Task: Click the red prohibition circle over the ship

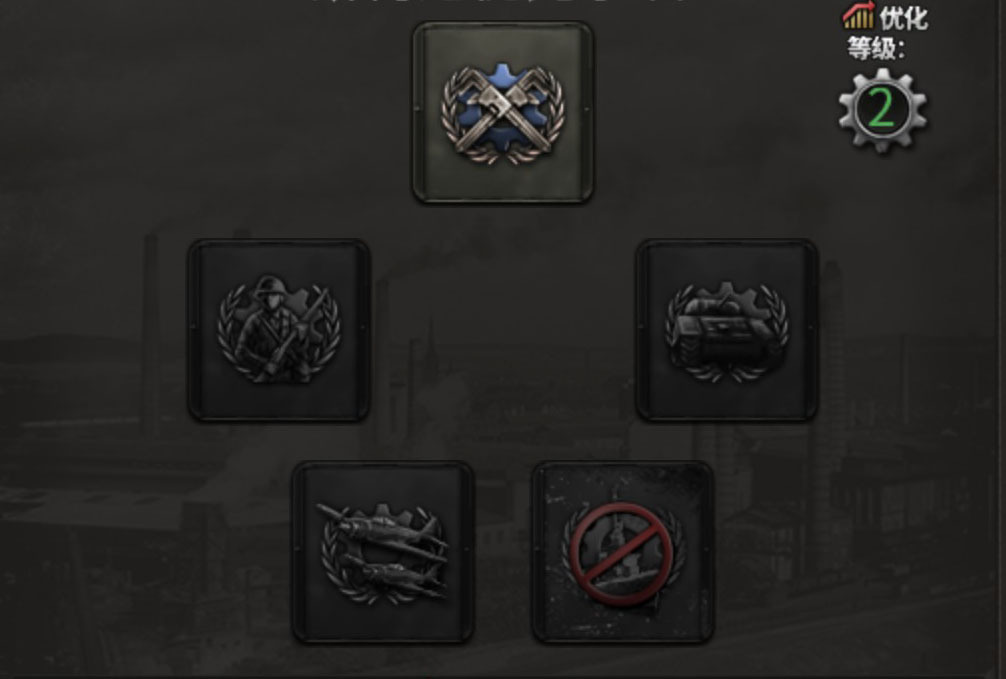Action: point(622,554)
